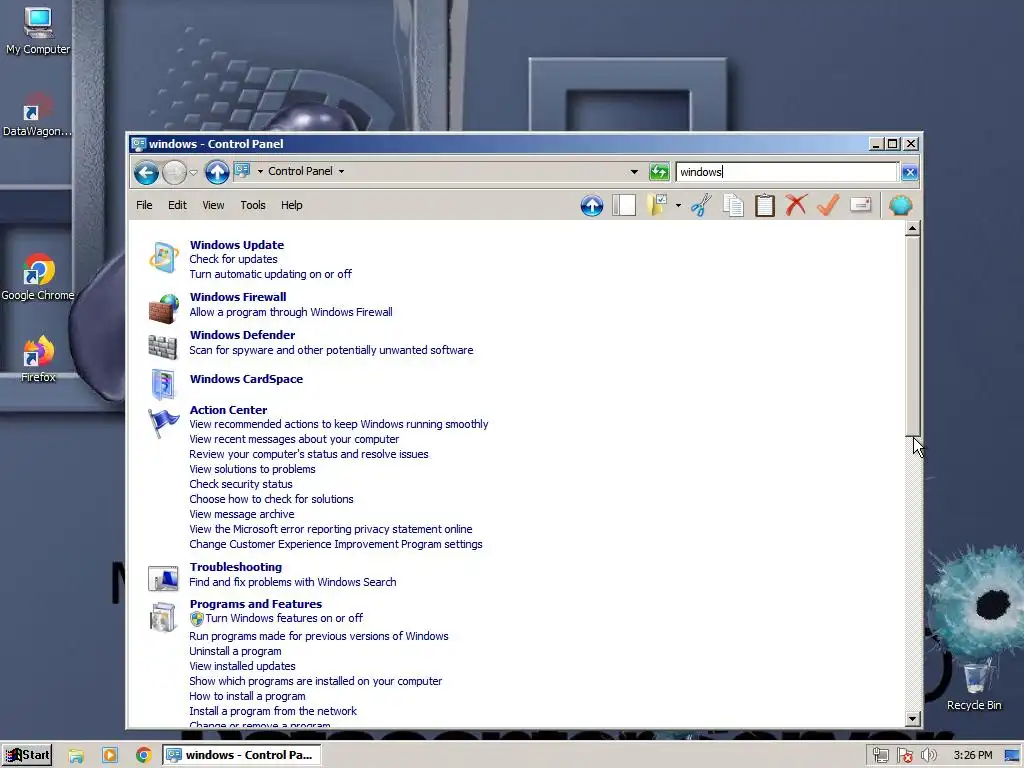Click the volume icon in system tray

[928, 756]
